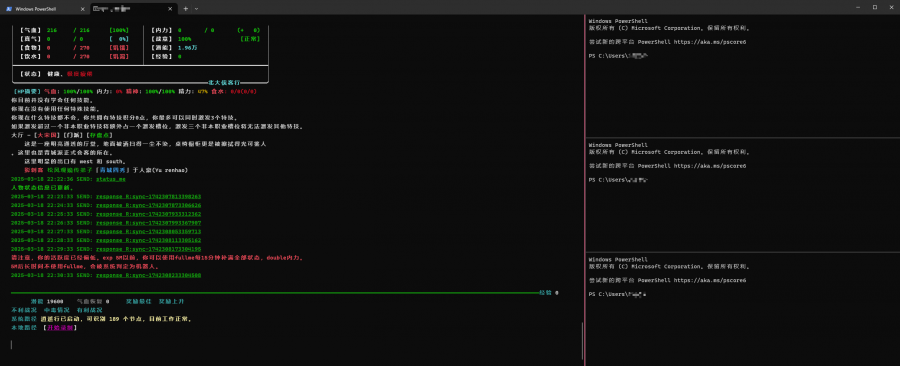This screenshot has height=366, width=900.
Task: Expand the new tab profile dropdown chevron
Action: (x=197, y=9)
